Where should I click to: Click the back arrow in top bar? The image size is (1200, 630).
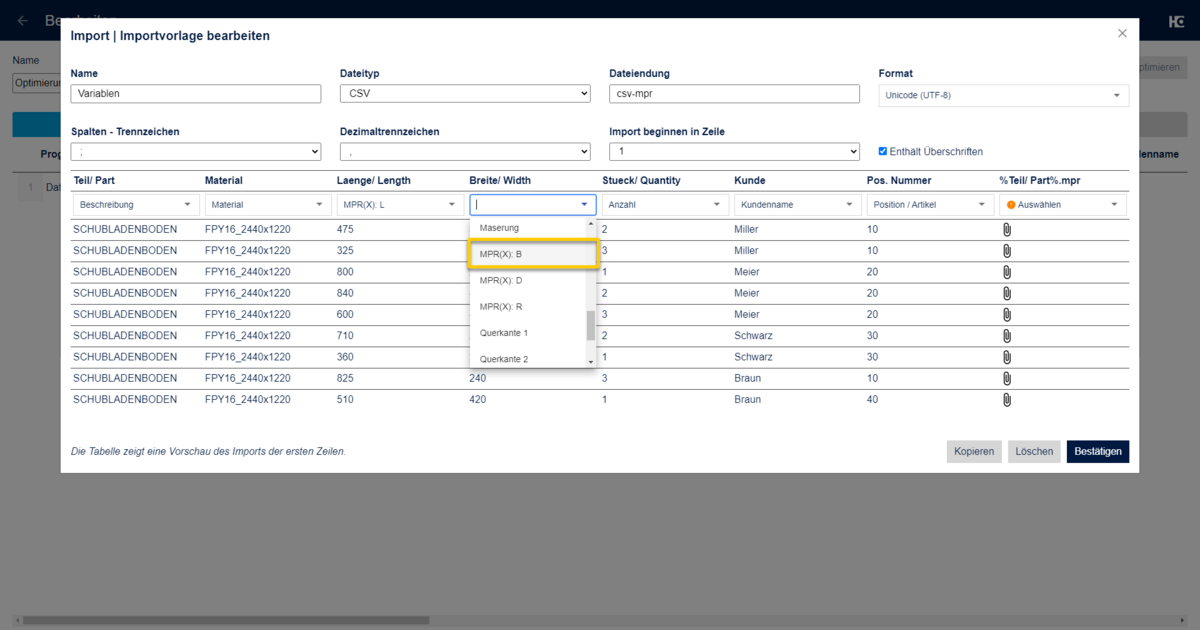point(22,20)
